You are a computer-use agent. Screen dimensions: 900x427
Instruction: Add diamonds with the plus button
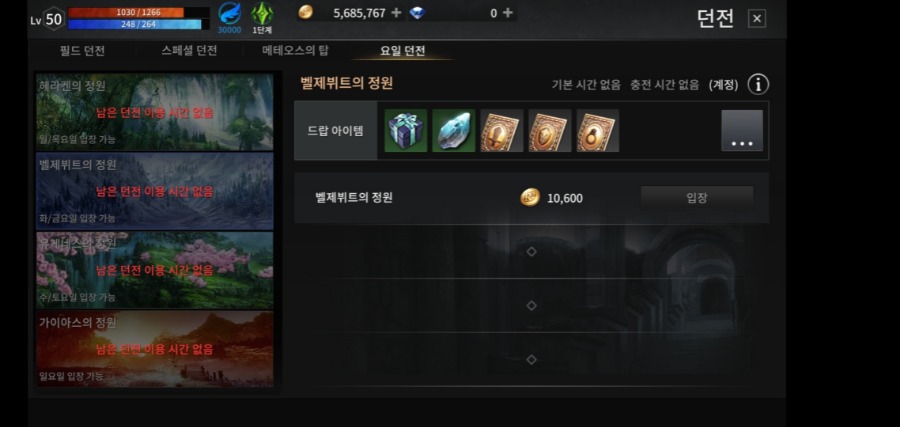click(507, 13)
